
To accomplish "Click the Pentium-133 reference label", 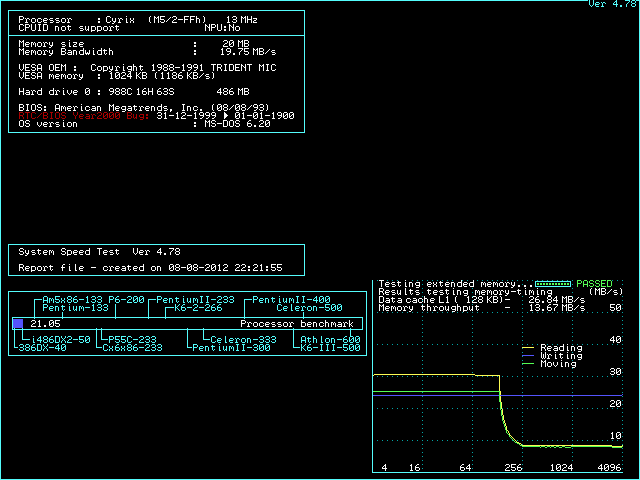I will click(75, 308).
